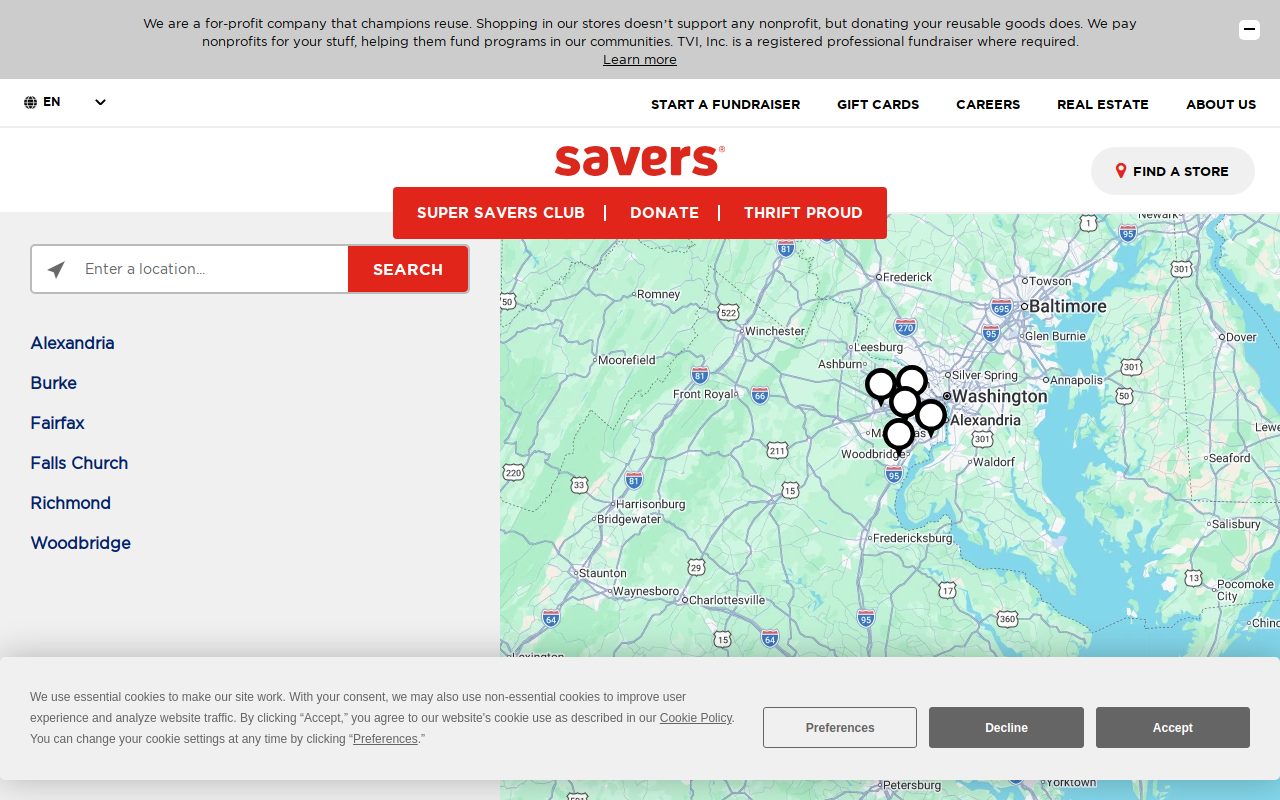The height and width of the screenshot is (800, 1280).
Task: Click Leesburg on the map
Action: [879, 347]
